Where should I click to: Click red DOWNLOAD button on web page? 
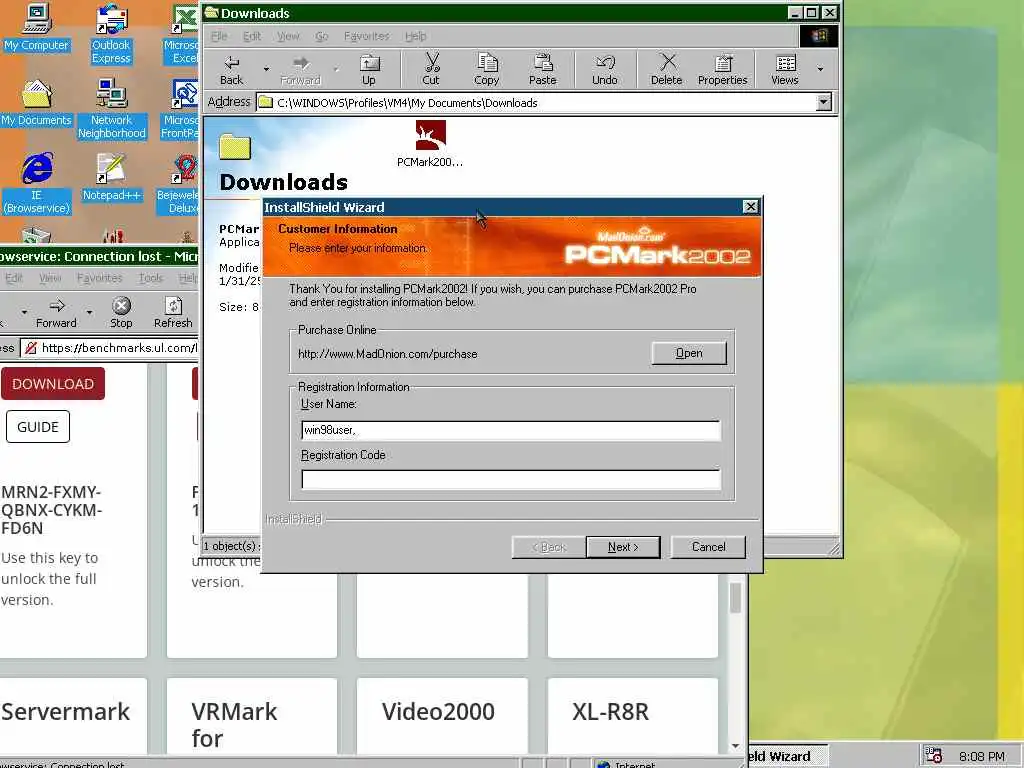53,384
